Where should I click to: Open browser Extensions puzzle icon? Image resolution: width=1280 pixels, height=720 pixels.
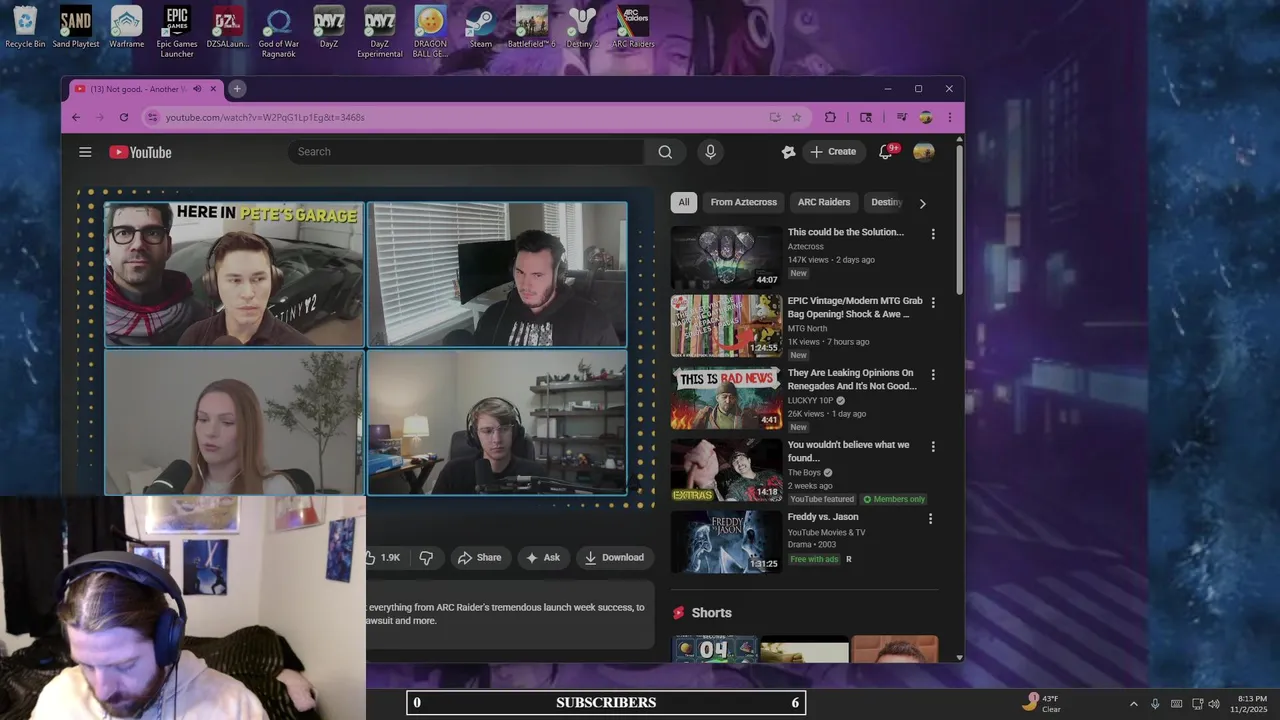(x=830, y=117)
